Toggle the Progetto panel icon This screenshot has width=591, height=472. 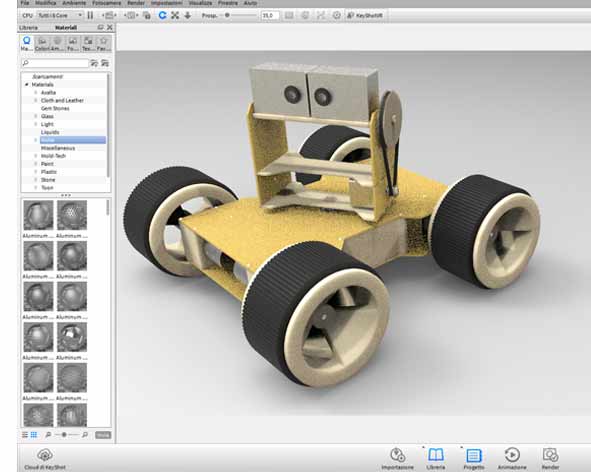tap(474, 455)
